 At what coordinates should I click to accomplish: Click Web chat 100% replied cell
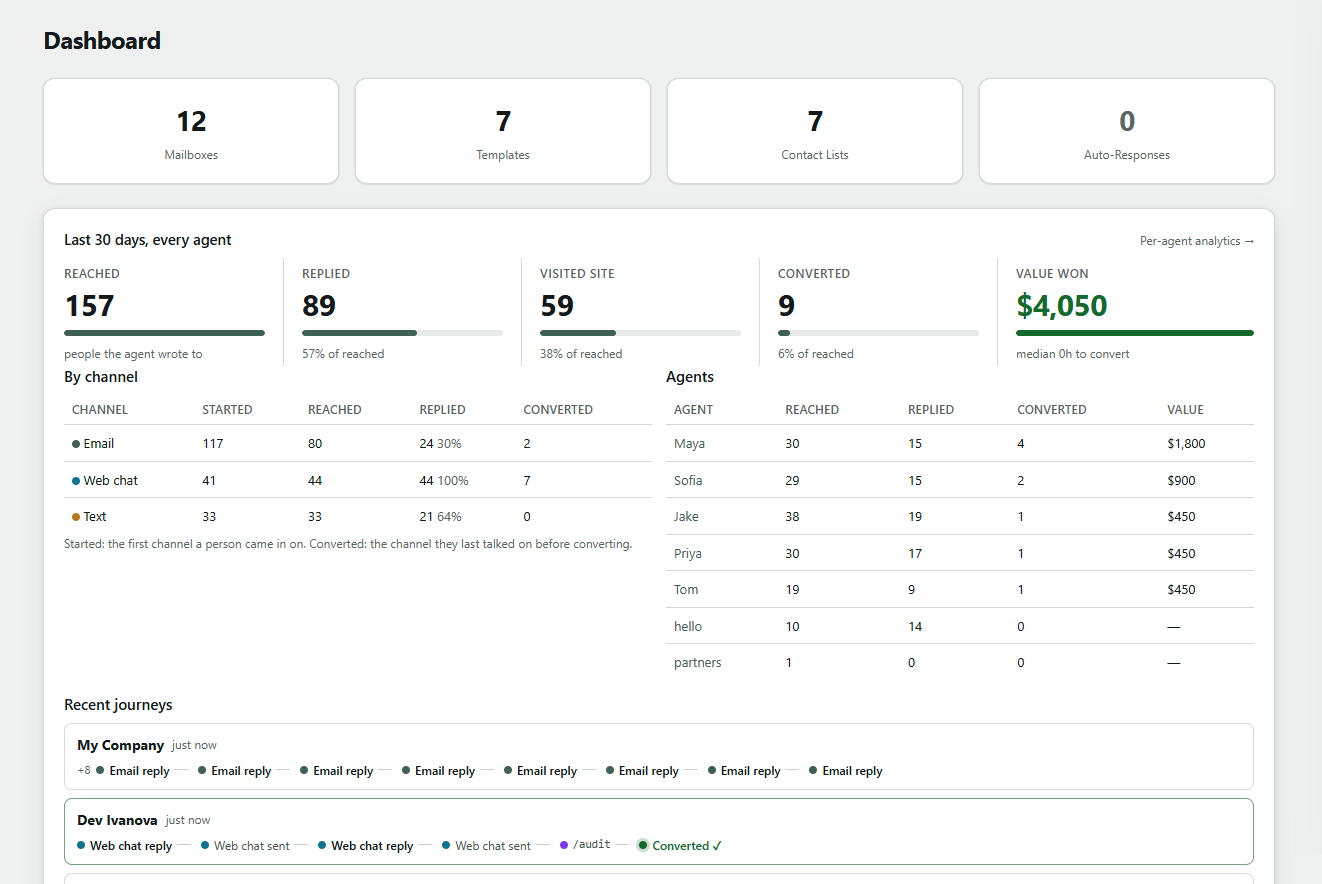444,480
